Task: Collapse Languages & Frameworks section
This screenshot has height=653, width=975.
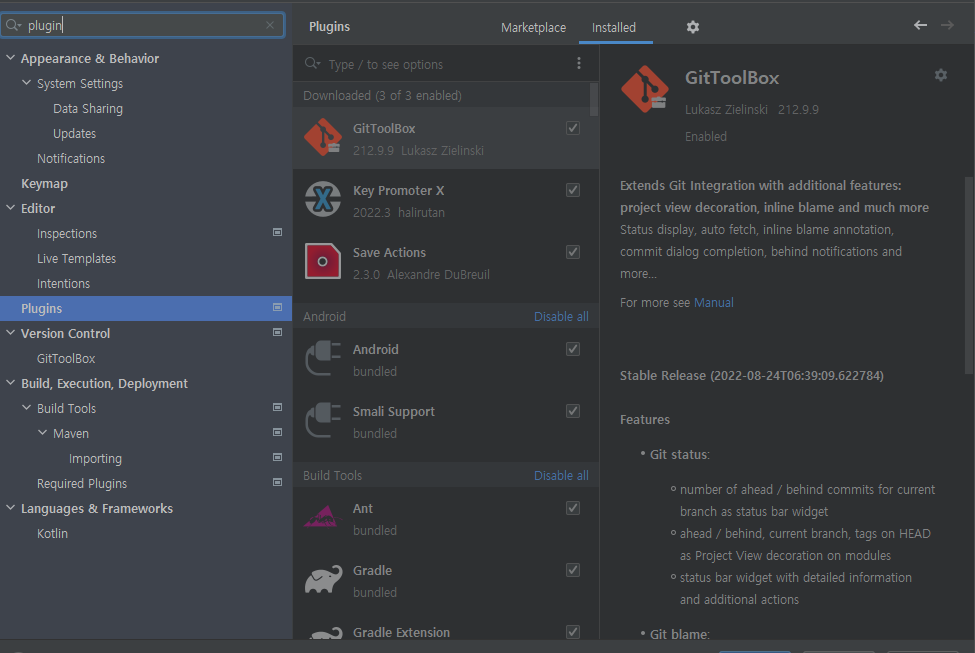Action: pyautogui.click(x=11, y=508)
